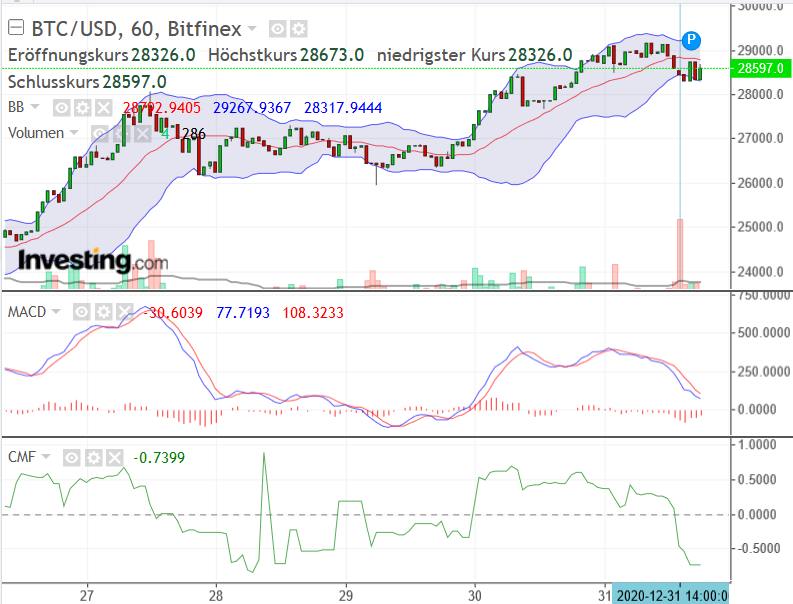Open the BB indicator dropdown
Image resolution: width=793 pixels, height=604 pixels.
[35, 107]
